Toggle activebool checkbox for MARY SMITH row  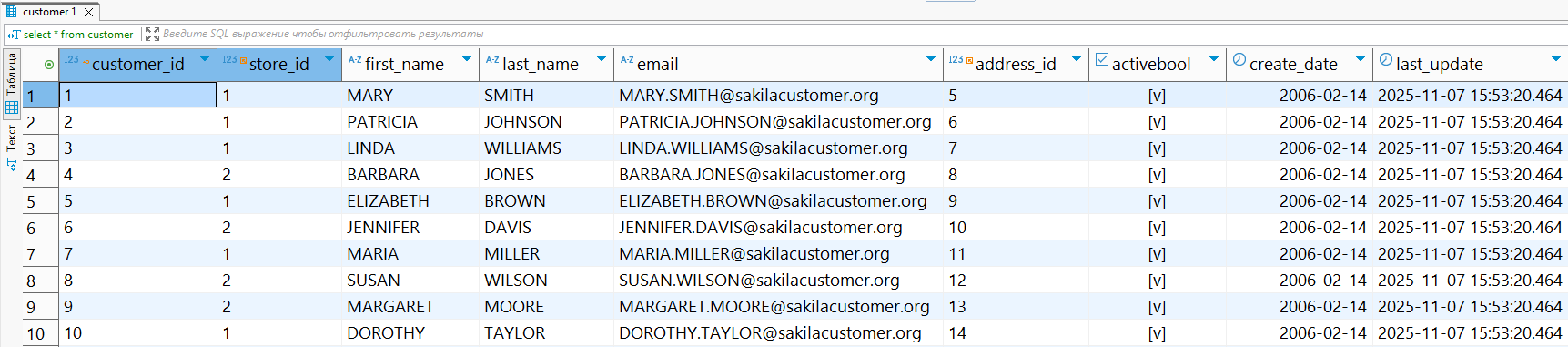pos(1157,96)
